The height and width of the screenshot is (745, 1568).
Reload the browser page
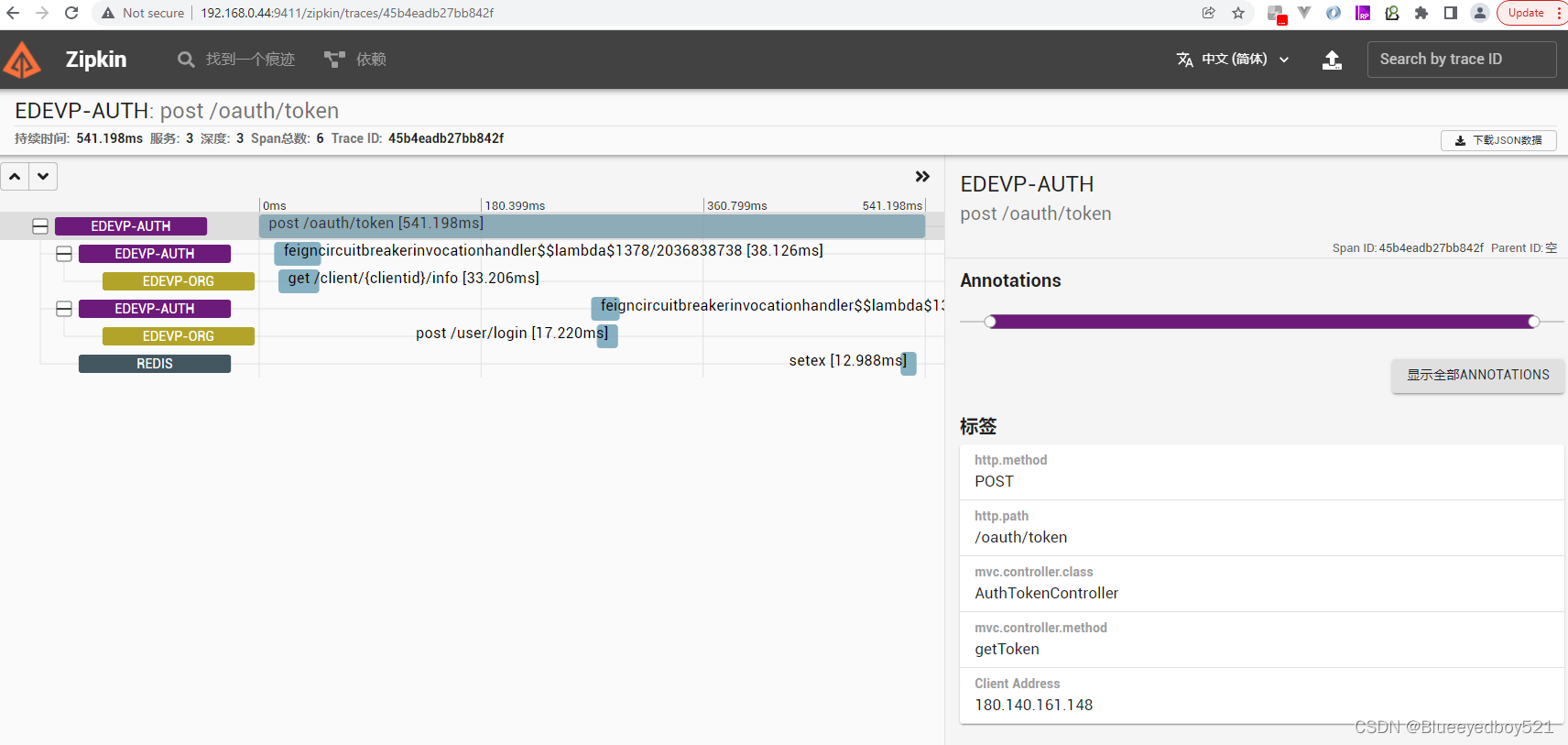(71, 13)
